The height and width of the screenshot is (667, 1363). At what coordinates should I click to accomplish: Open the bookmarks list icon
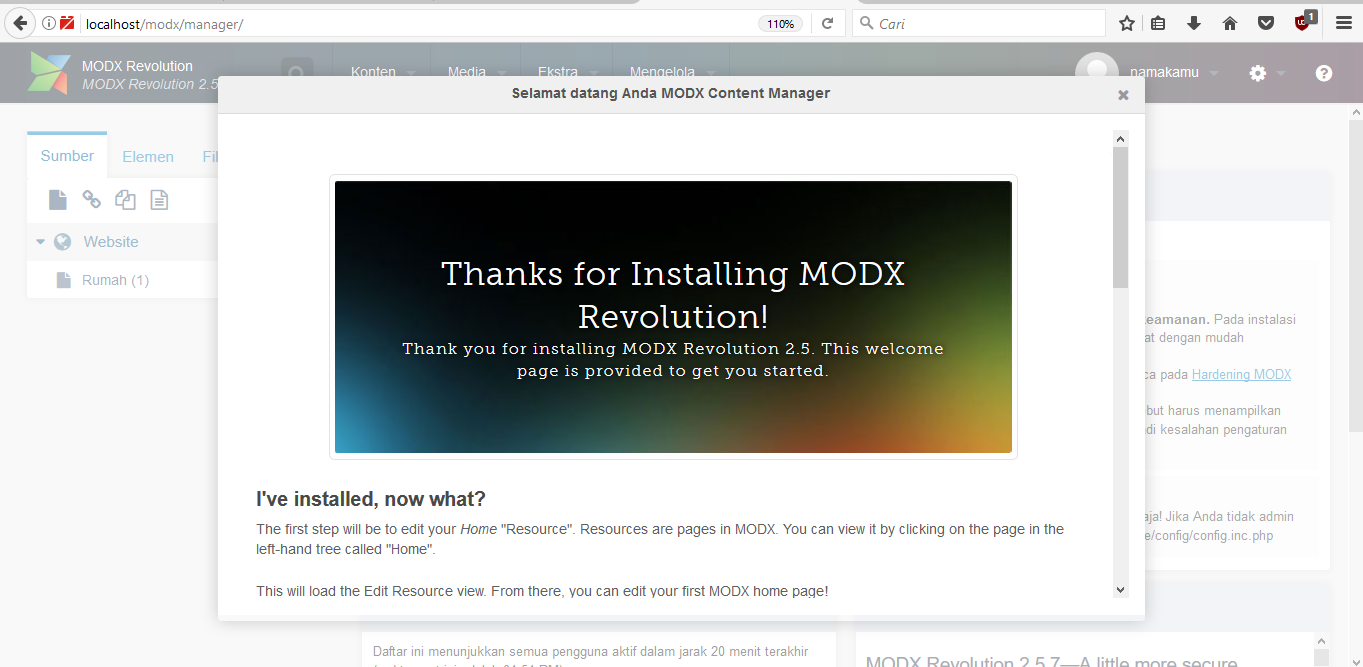[1158, 23]
